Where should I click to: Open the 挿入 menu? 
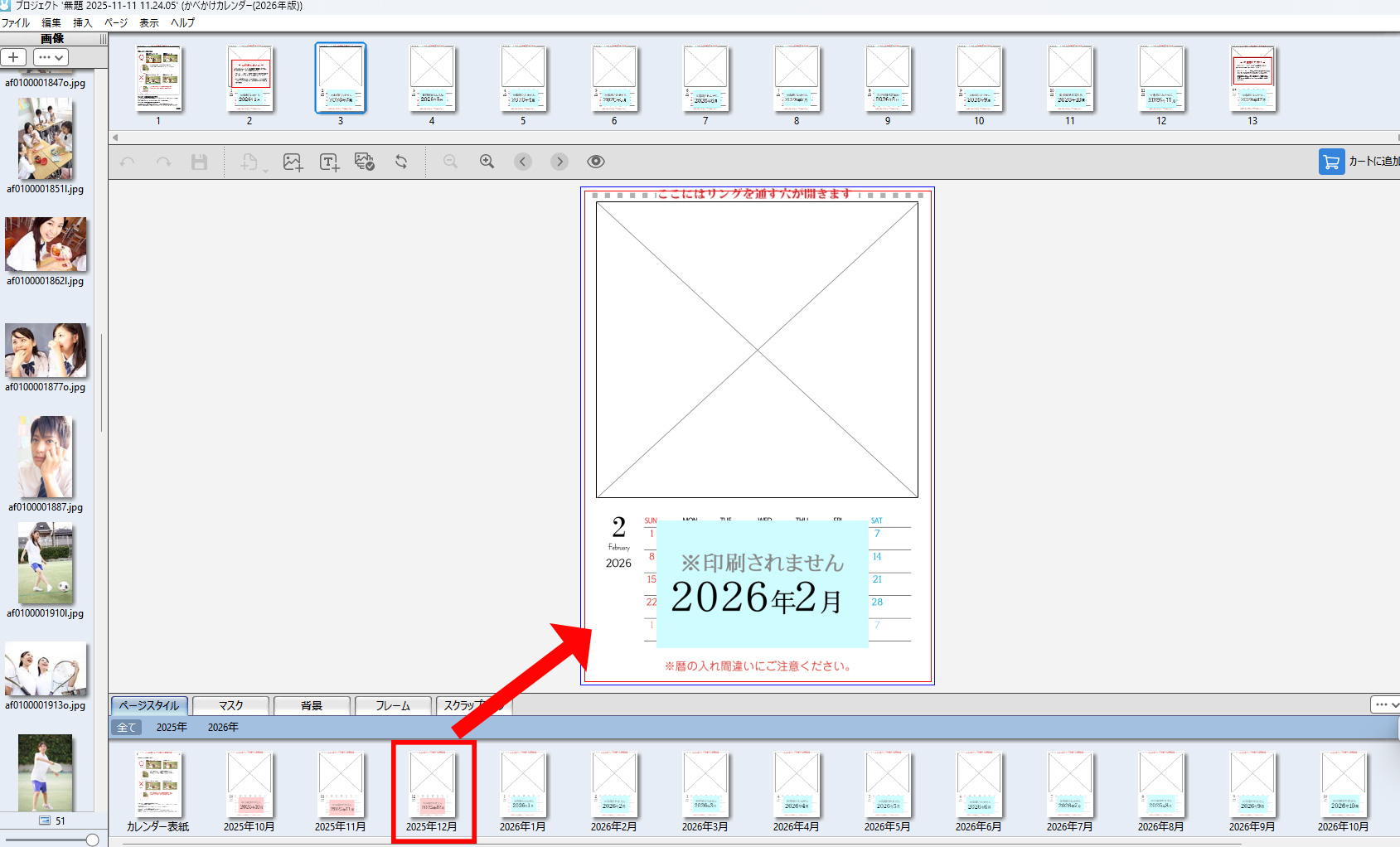coord(82,22)
